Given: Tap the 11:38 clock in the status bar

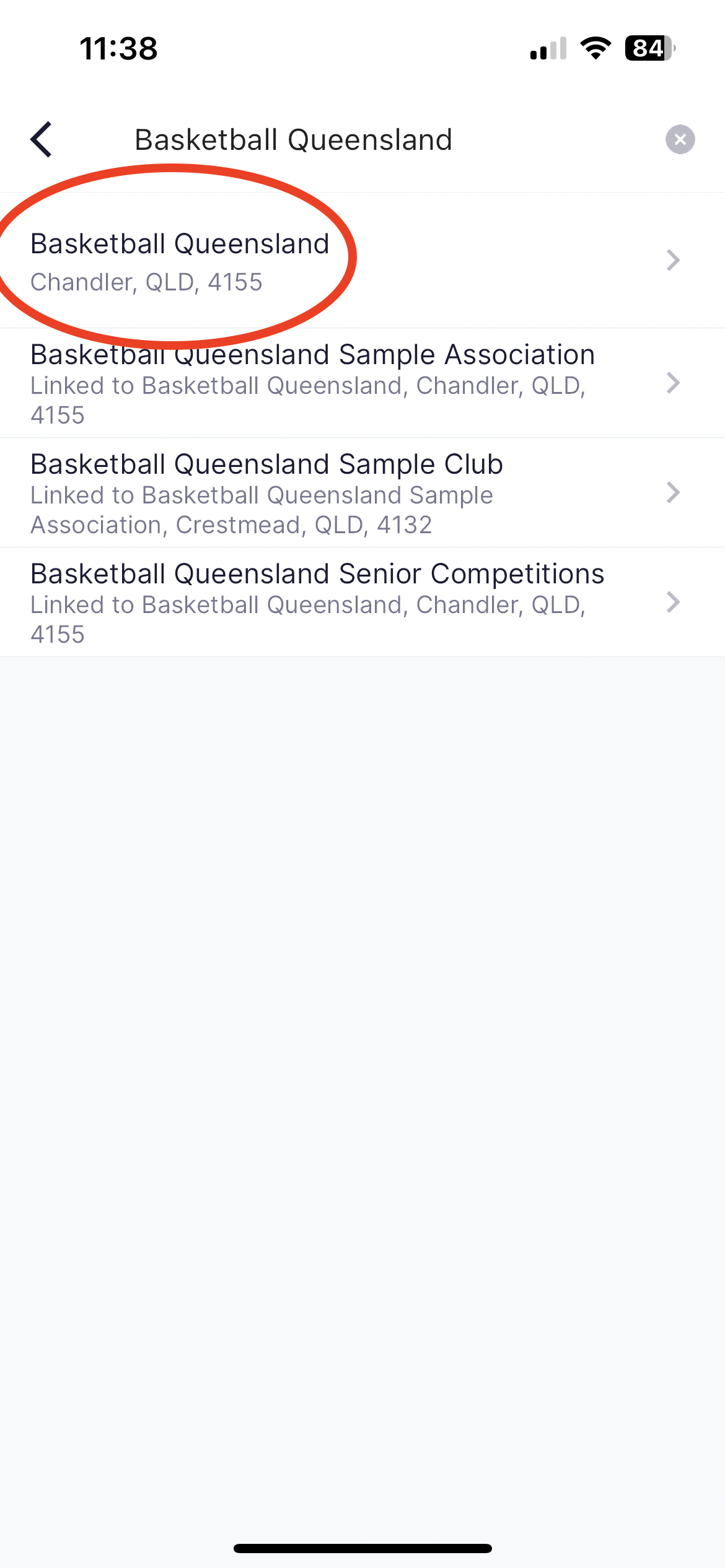Looking at the screenshot, I should click(x=119, y=48).
